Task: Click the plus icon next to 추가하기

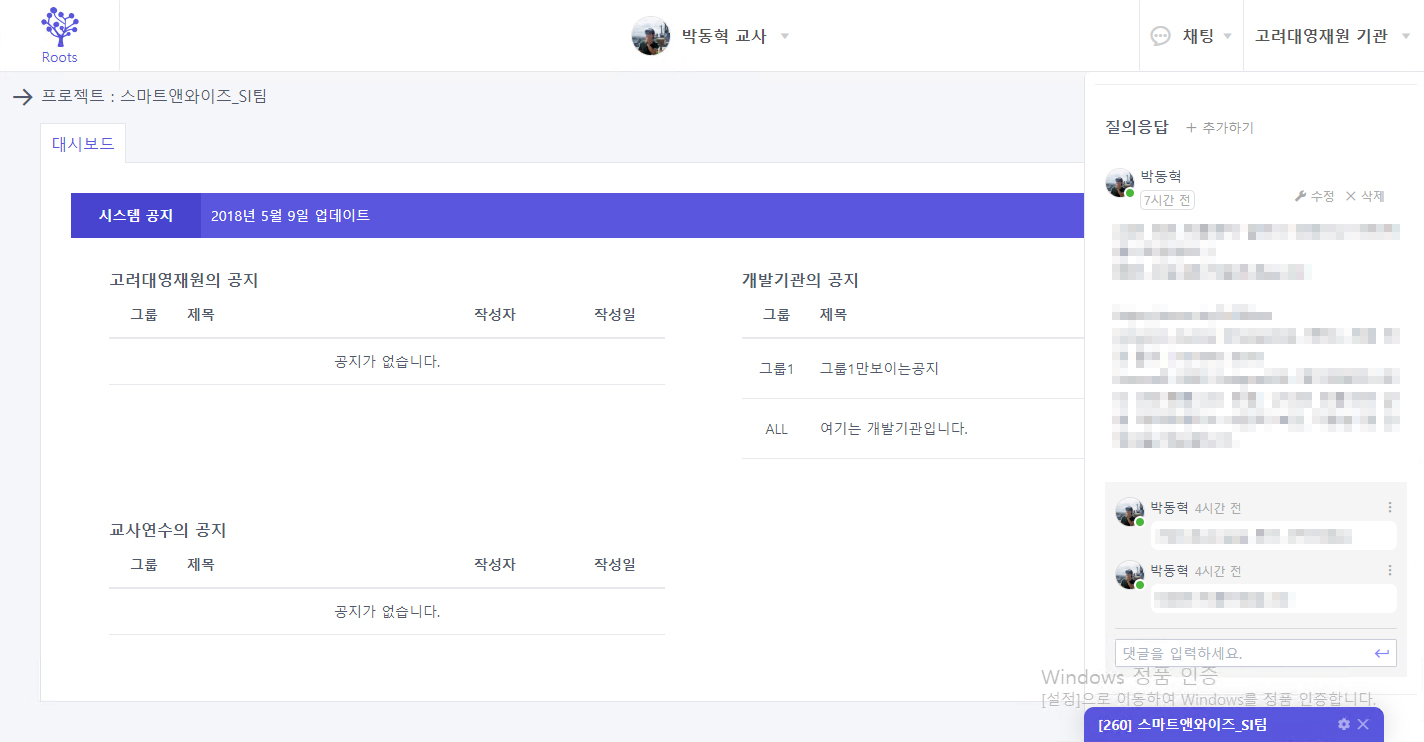Action: tap(1191, 128)
